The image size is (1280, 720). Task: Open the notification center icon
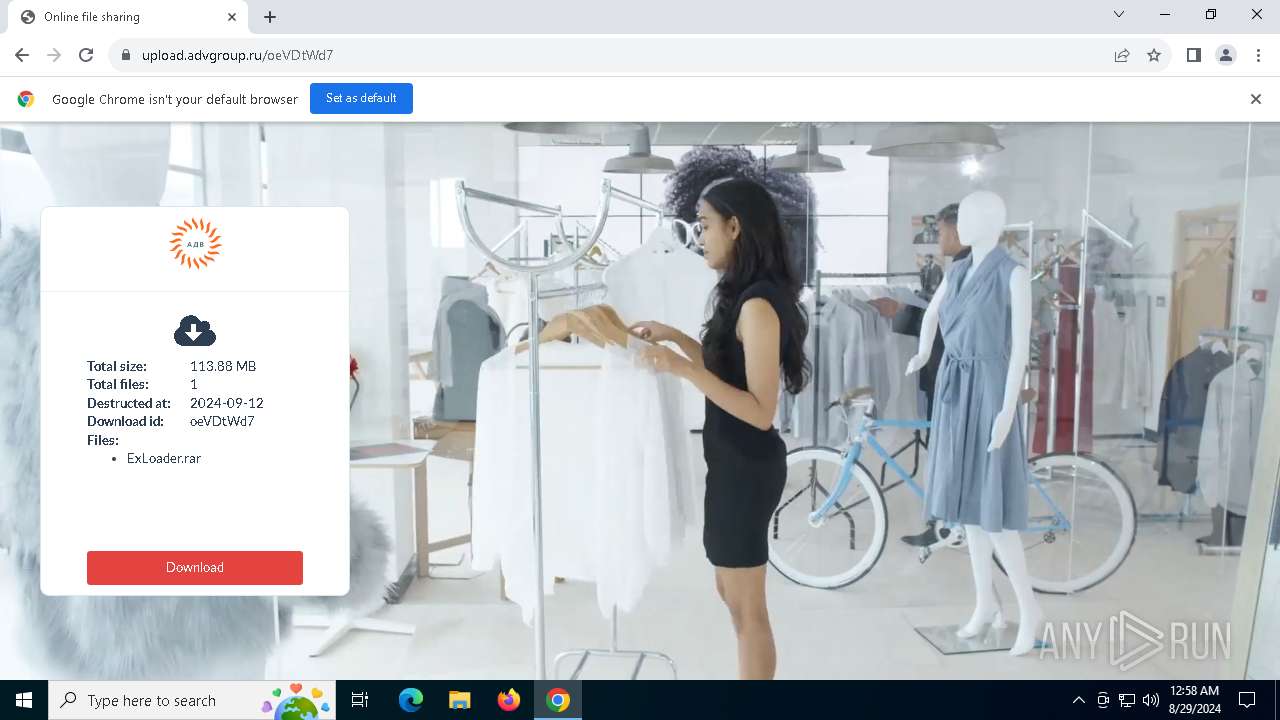point(1247,700)
